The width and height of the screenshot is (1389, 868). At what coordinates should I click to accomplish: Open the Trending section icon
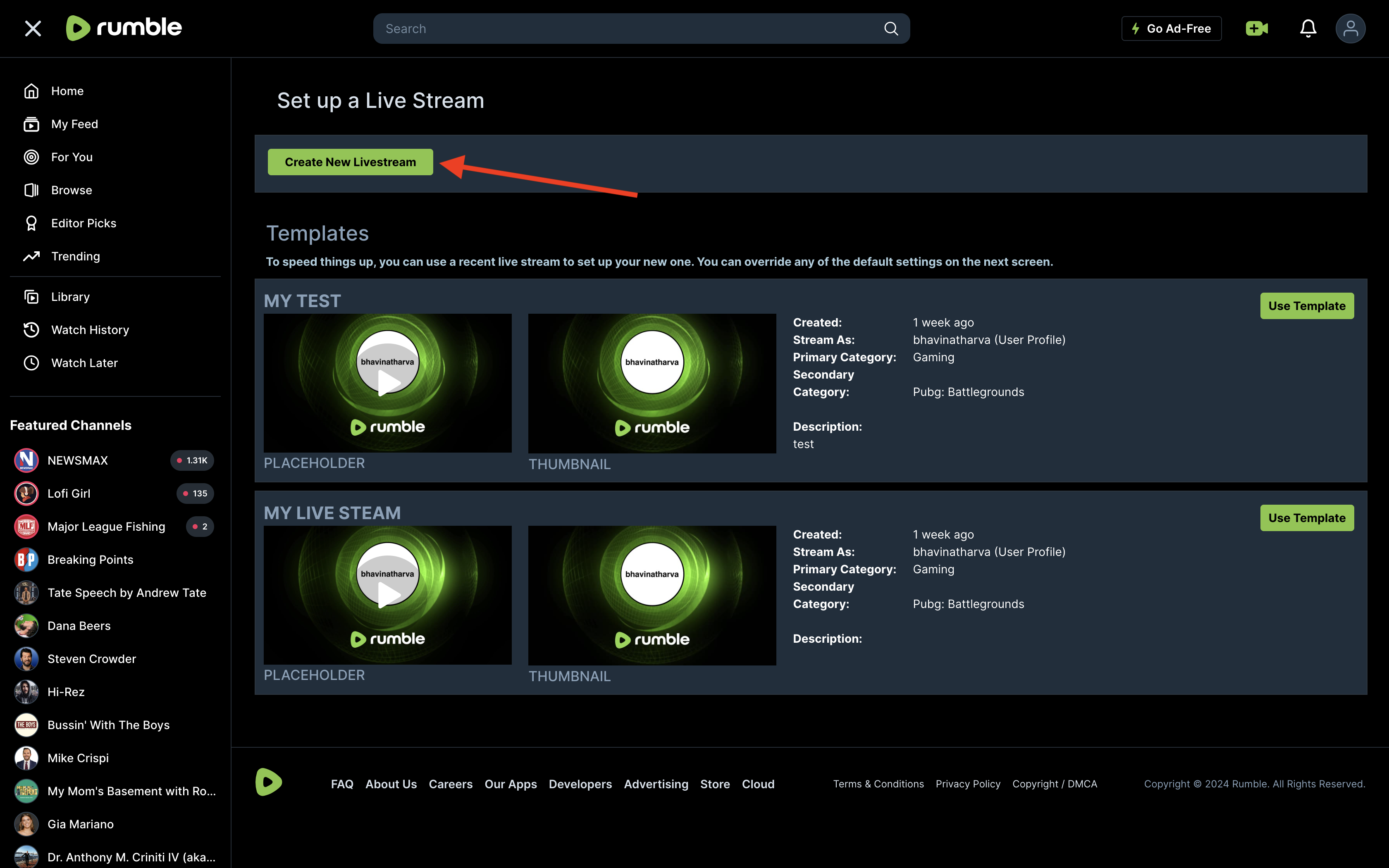tap(31, 256)
